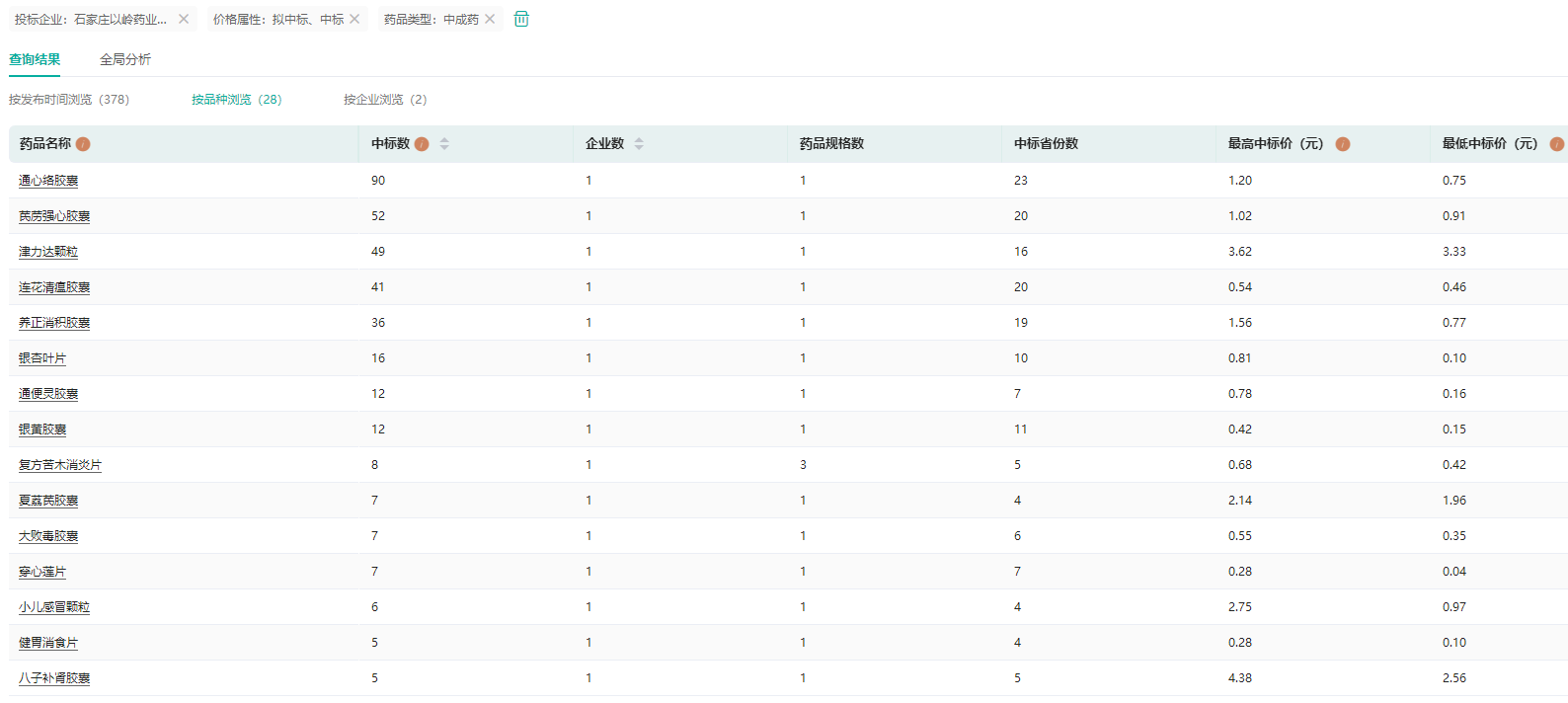Open the 八子补肾胶囊 drug link

(54, 678)
